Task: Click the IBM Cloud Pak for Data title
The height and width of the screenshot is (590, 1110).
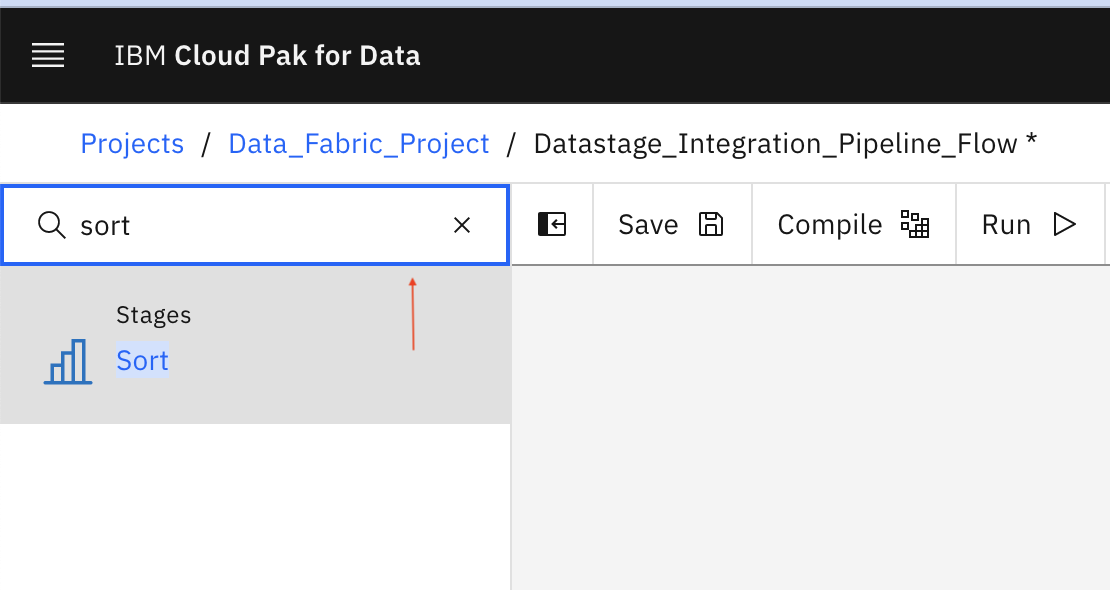Action: (x=268, y=55)
